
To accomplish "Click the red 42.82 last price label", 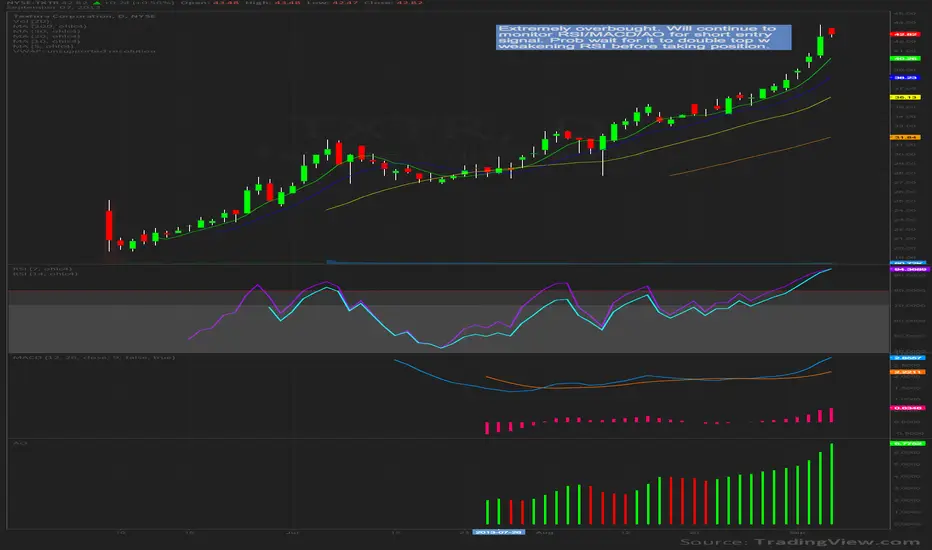I will click(905, 34).
